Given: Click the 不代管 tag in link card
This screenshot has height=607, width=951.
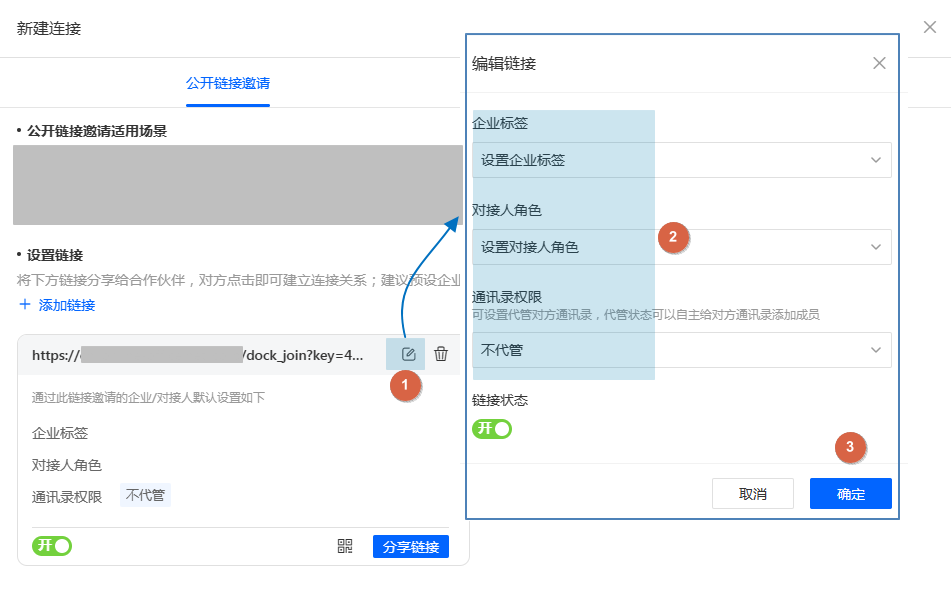Looking at the screenshot, I should (x=145, y=495).
